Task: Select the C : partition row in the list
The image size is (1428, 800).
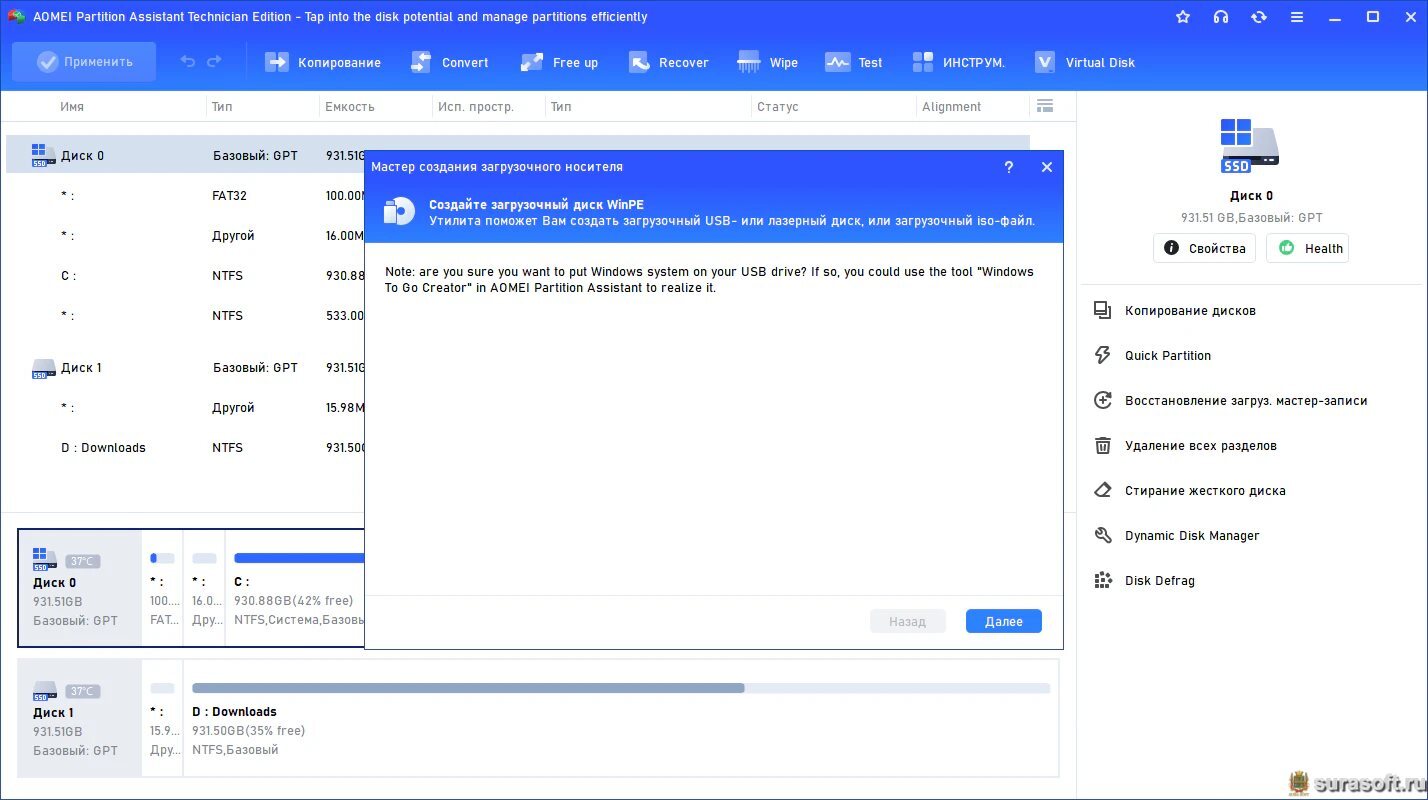Action: (x=184, y=275)
